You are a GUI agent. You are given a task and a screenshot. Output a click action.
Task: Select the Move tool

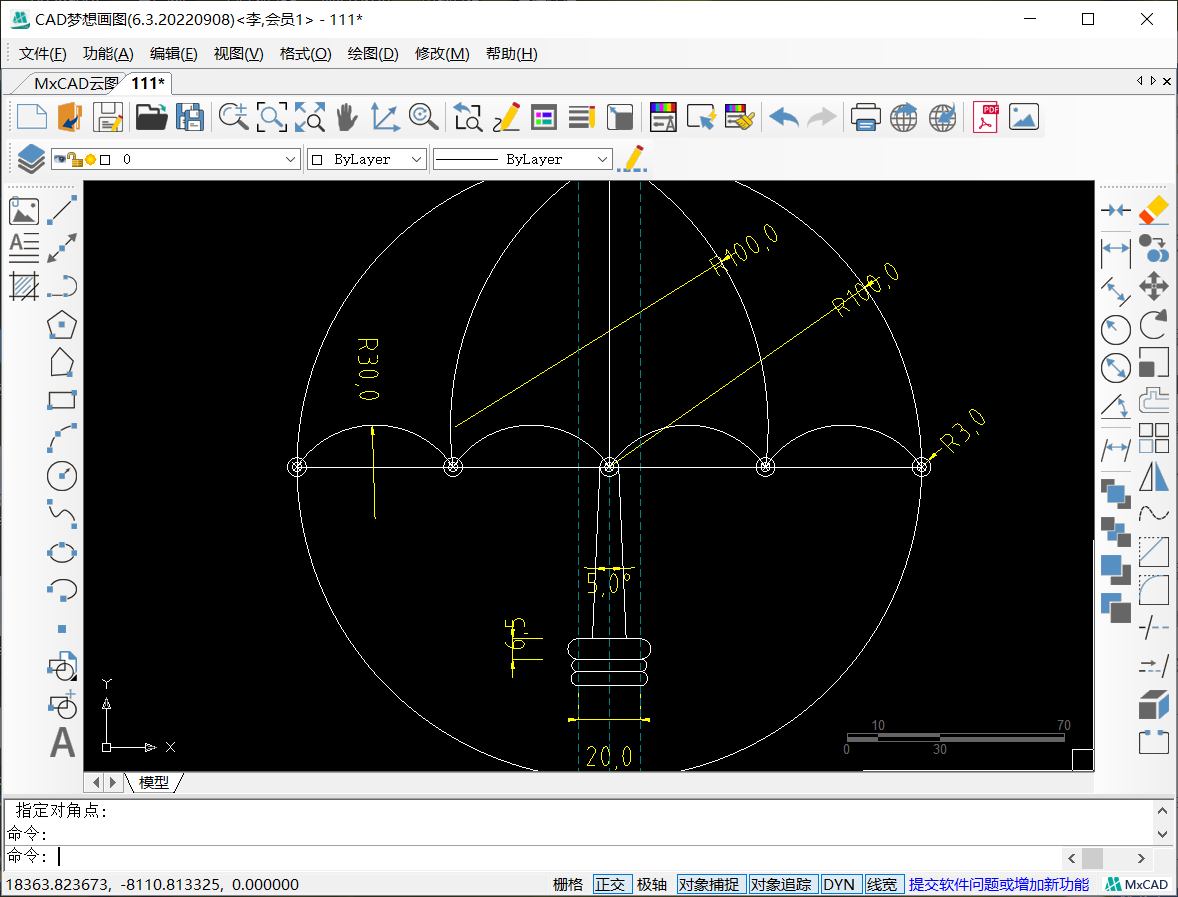tap(1154, 286)
